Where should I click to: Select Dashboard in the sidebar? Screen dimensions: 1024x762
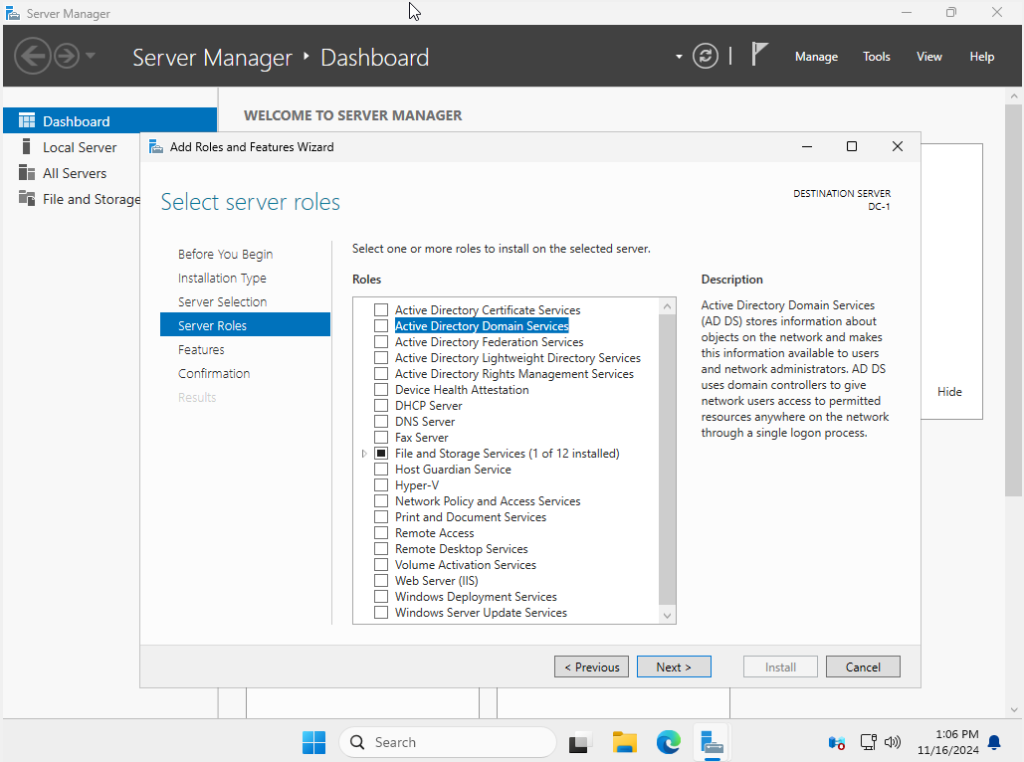[x=110, y=121]
